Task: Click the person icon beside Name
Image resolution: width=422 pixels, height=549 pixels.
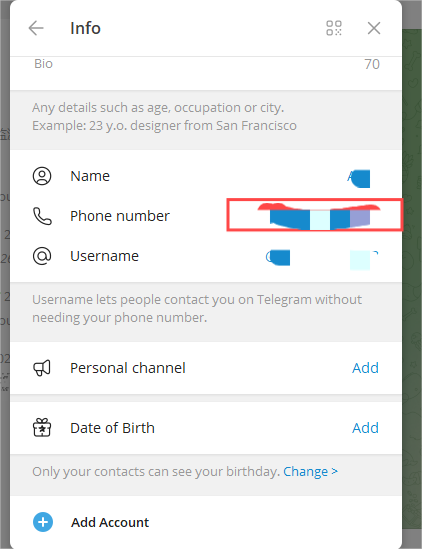Action: click(42, 176)
